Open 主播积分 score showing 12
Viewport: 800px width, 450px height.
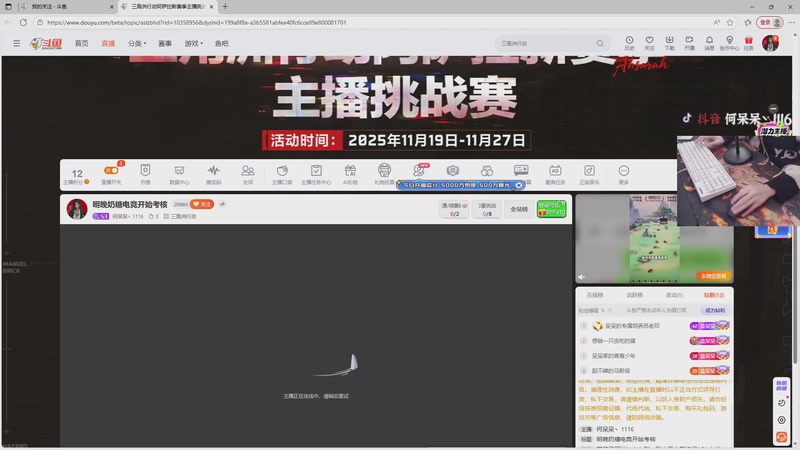77,176
